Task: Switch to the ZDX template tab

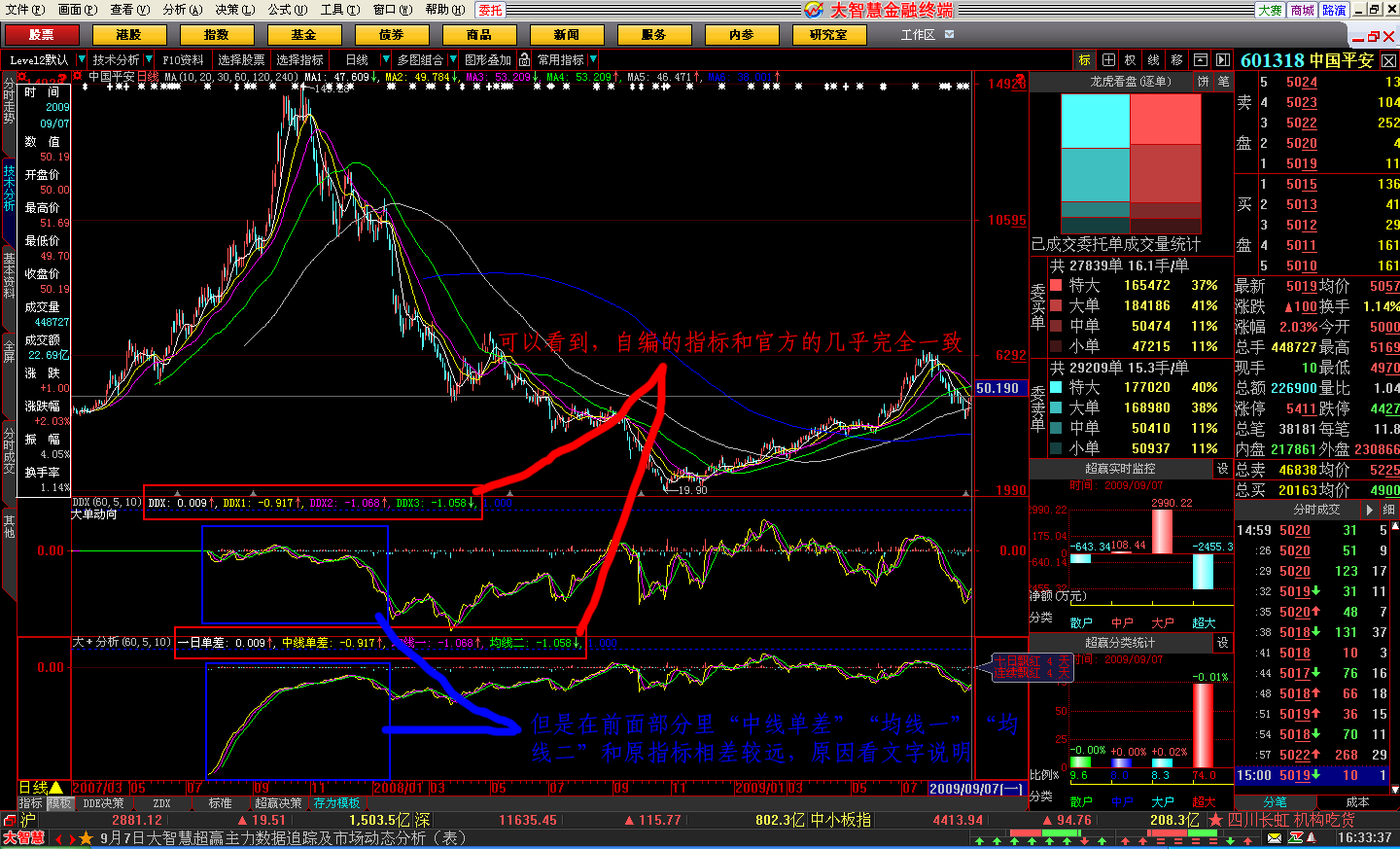Action: [x=161, y=803]
